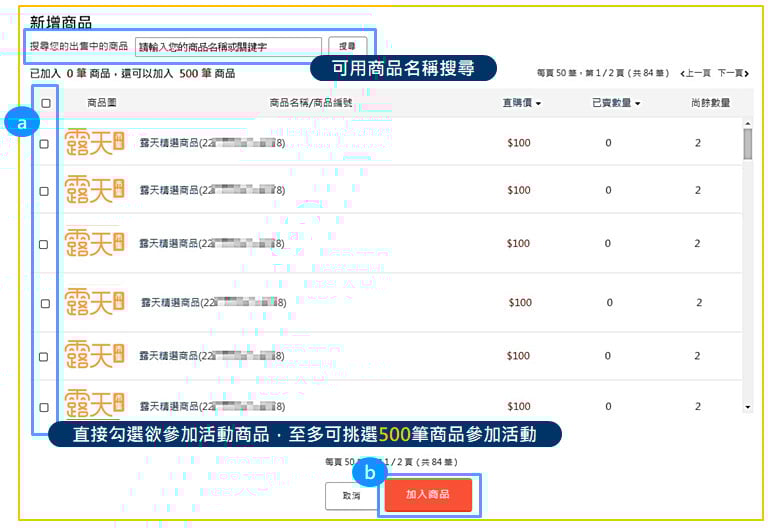Check the last visible product row's checkbox
The image size is (772, 531).
pos(44,407)
